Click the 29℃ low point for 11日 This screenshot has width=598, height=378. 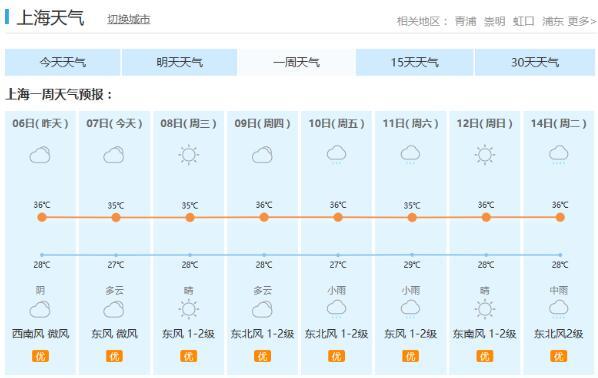click(412, 254)
